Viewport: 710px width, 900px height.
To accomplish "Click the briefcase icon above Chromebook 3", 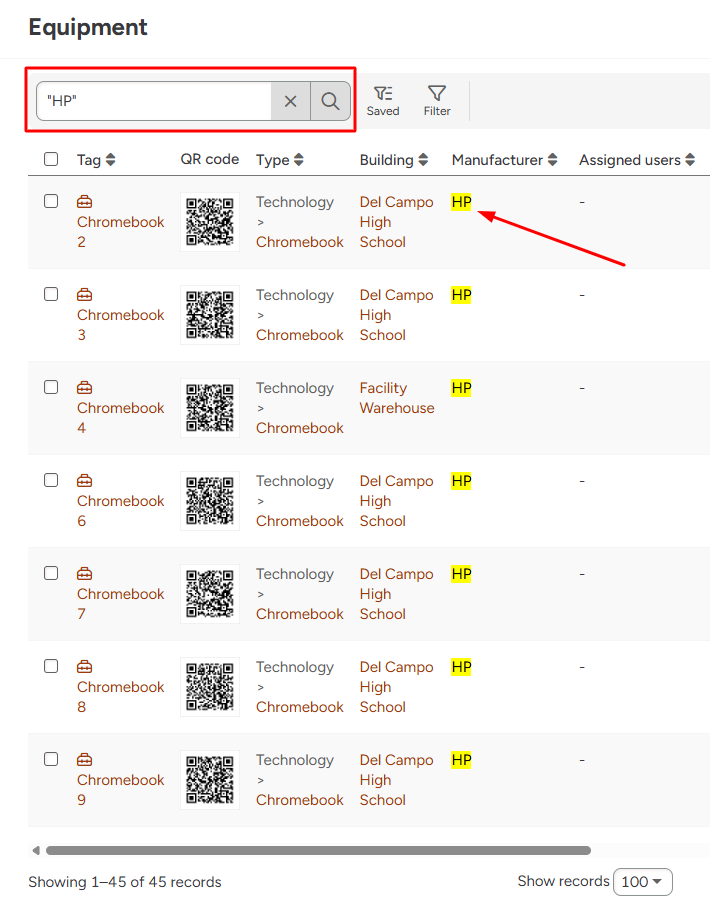I will (85, 295).
